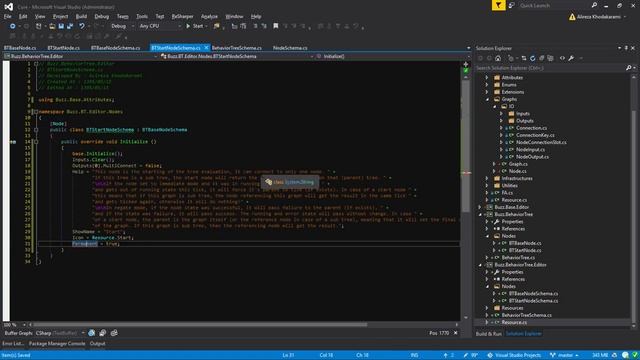This screenshot has width=640, height=360.
Task: Open the Package Manager Console tab
Action: (x=57, y=344)
